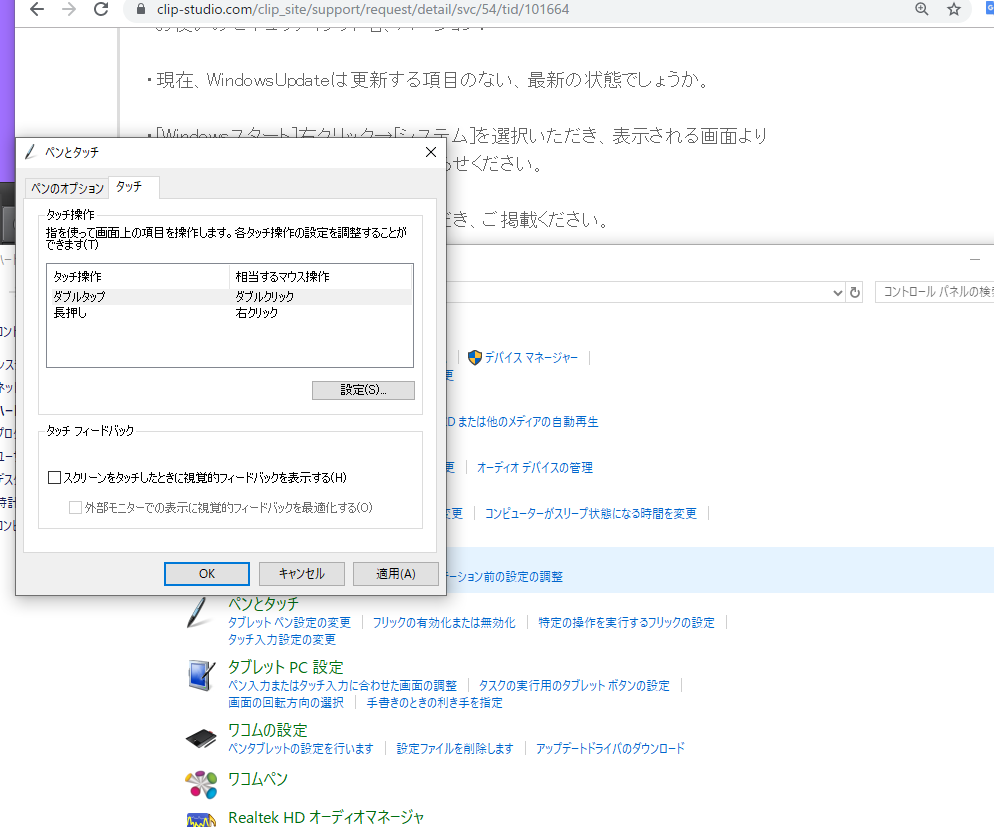Reload the browser page
Viewport: 994px width, 827px height.
101,9
